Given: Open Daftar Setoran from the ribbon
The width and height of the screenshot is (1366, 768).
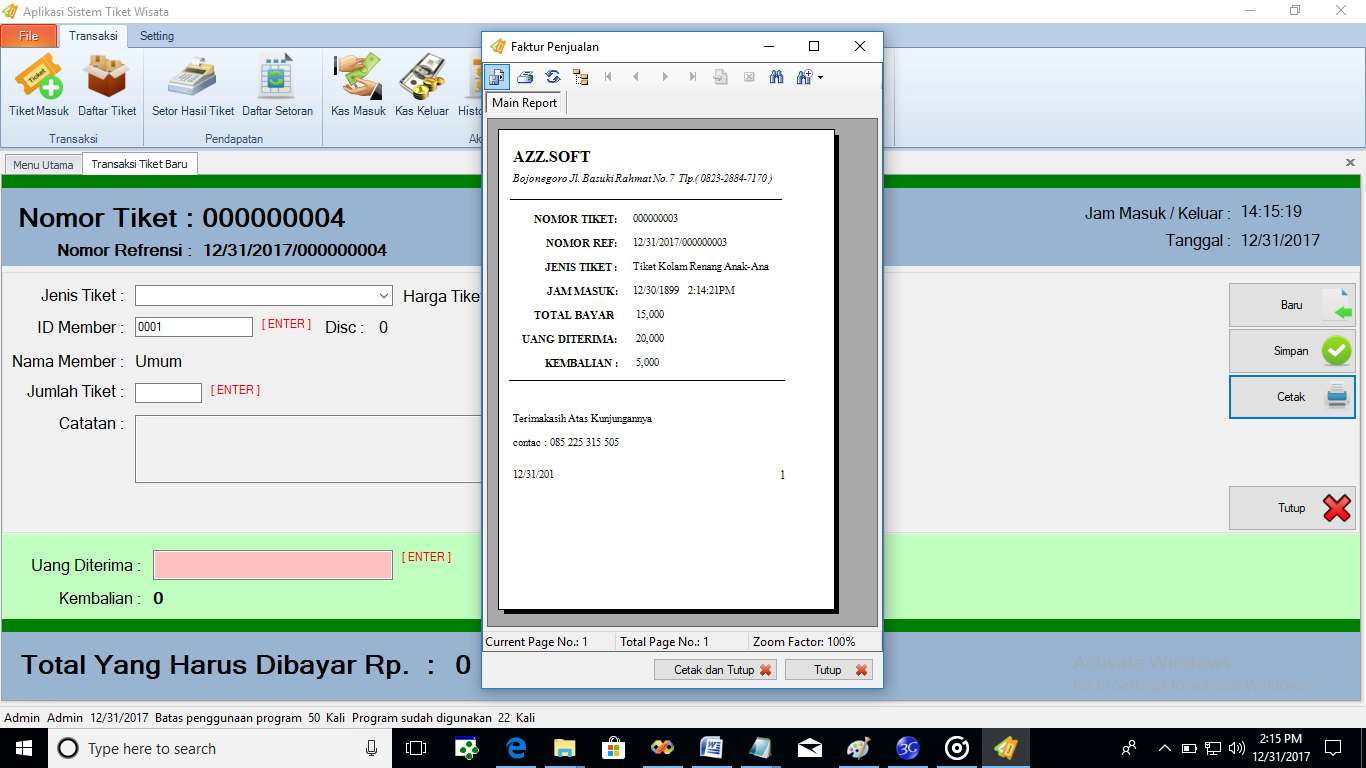Looking at the screenshot, I should (x=277, y=86).
